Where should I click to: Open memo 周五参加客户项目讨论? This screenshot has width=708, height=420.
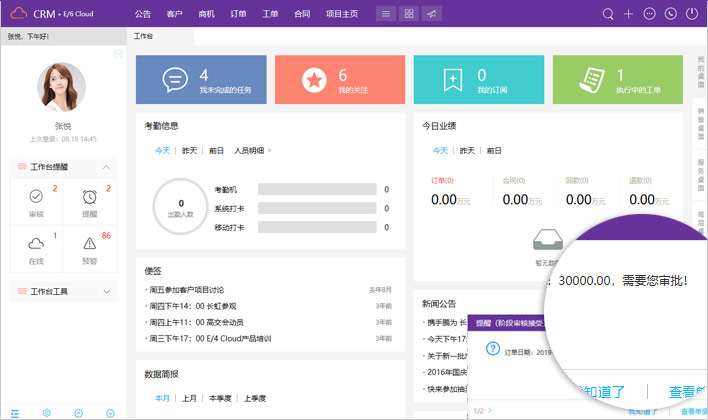[x=200, y=290]
